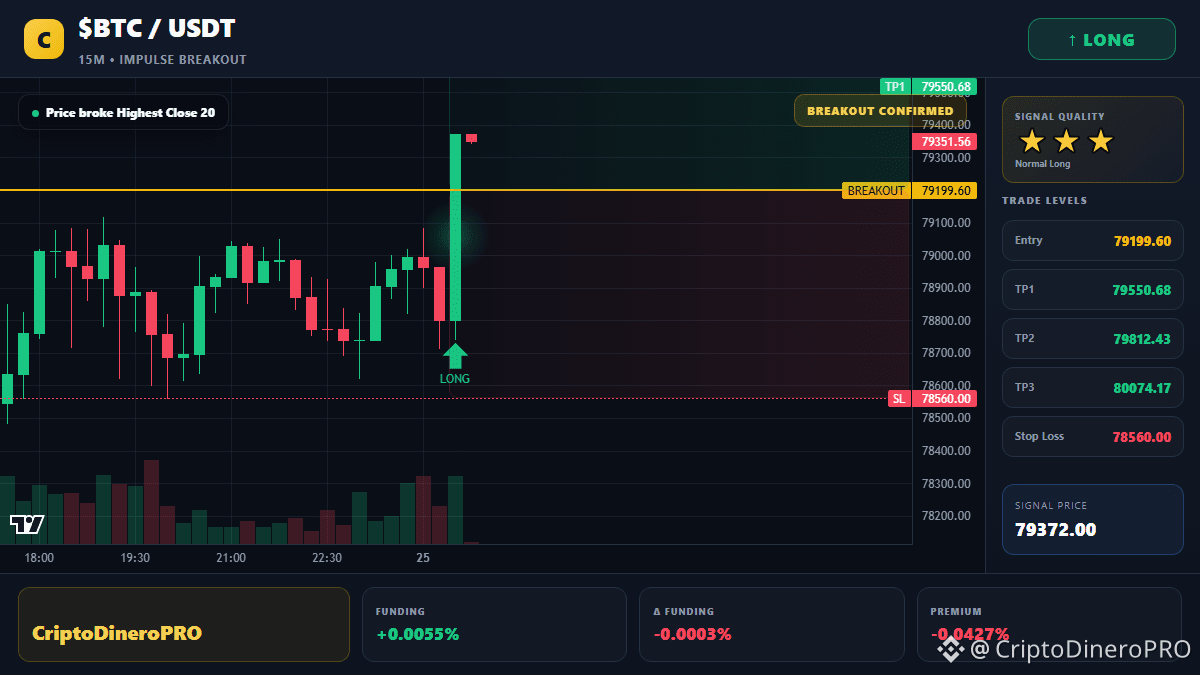Click the small red candle after breakout
Viewport: 1200px width, 675px height.
coord(471,138)
